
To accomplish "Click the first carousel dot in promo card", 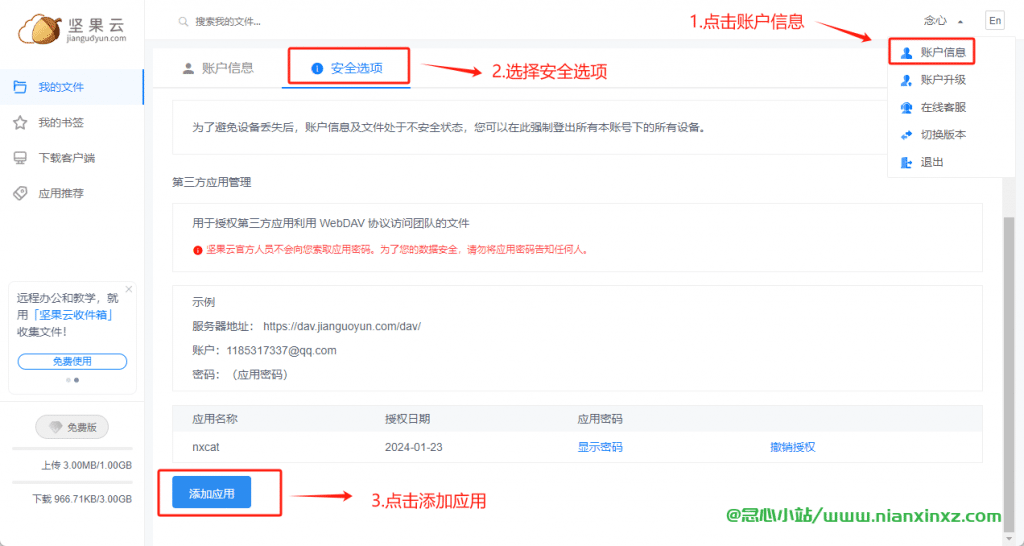I will click(69, 380).
